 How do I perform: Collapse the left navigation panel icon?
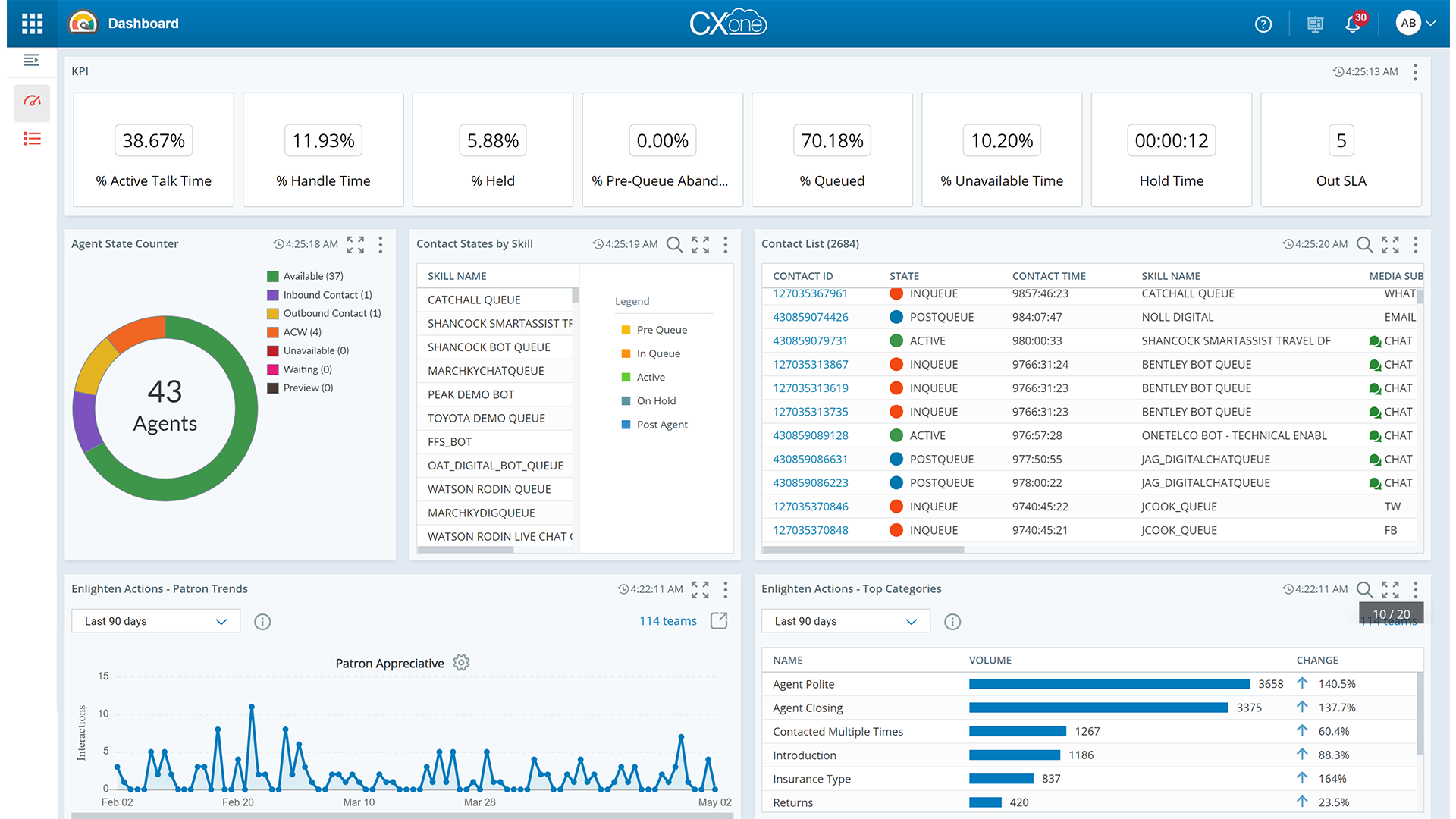click(x=31, y=59)
